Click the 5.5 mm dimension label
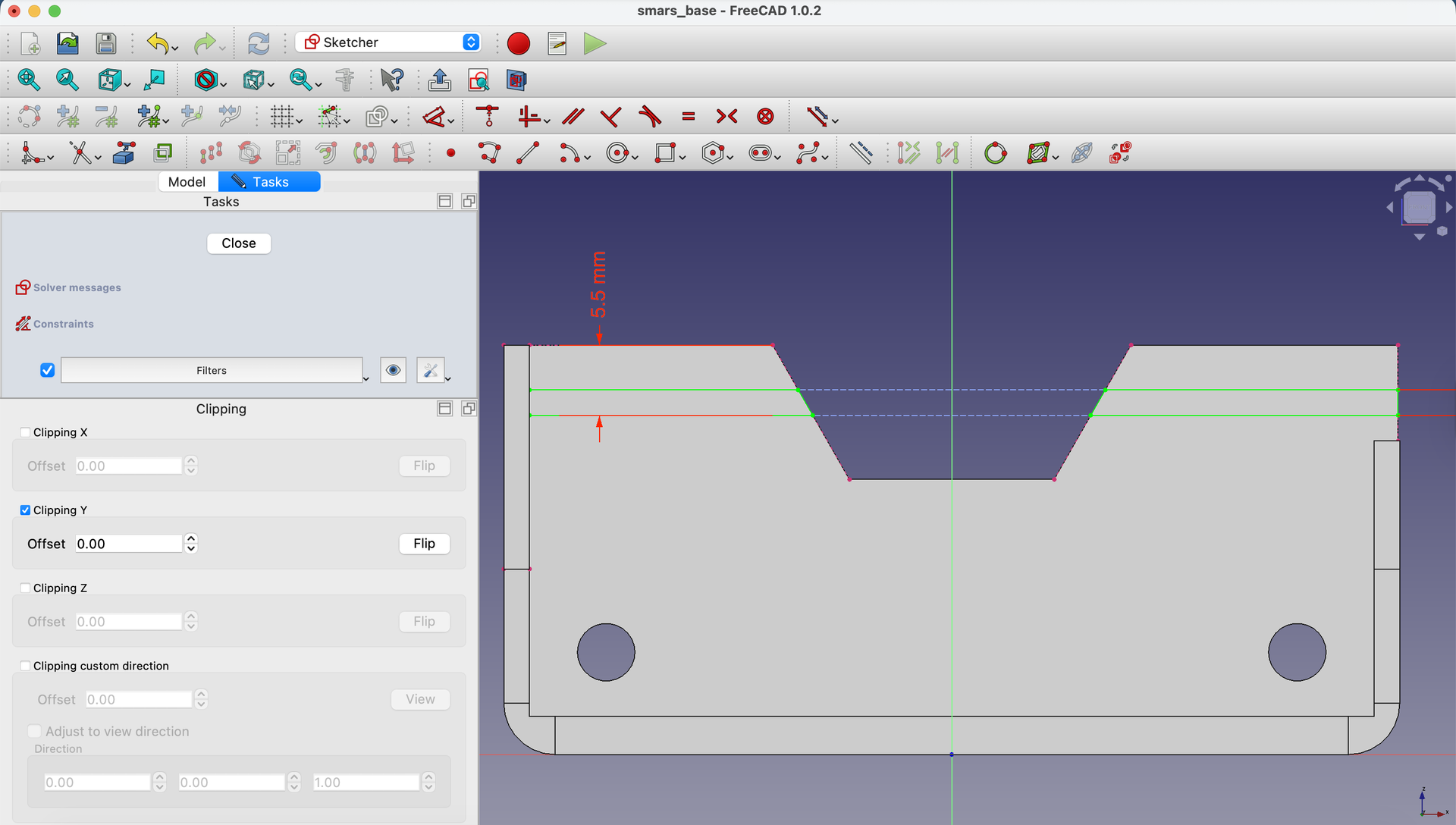The height and width of the screenshot is (825, 1456). pyautogui.click(x=598, y=284)
